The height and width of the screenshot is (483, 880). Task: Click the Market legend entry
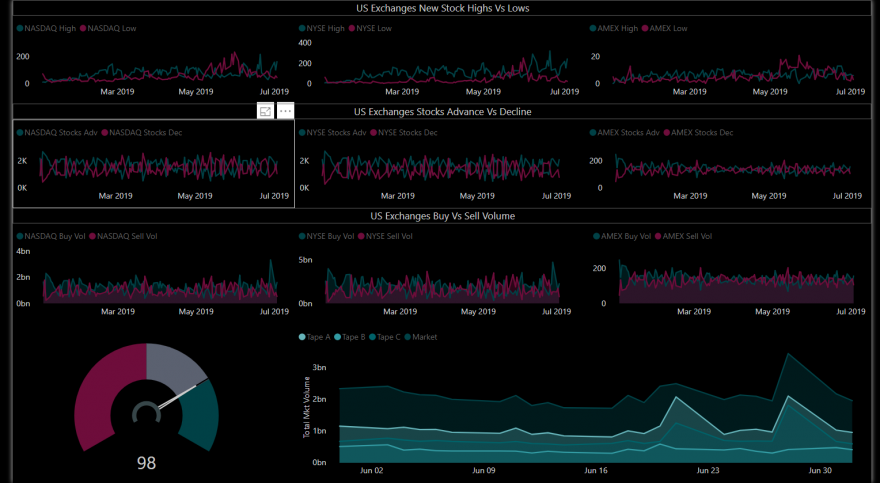(x=420, y=337)
